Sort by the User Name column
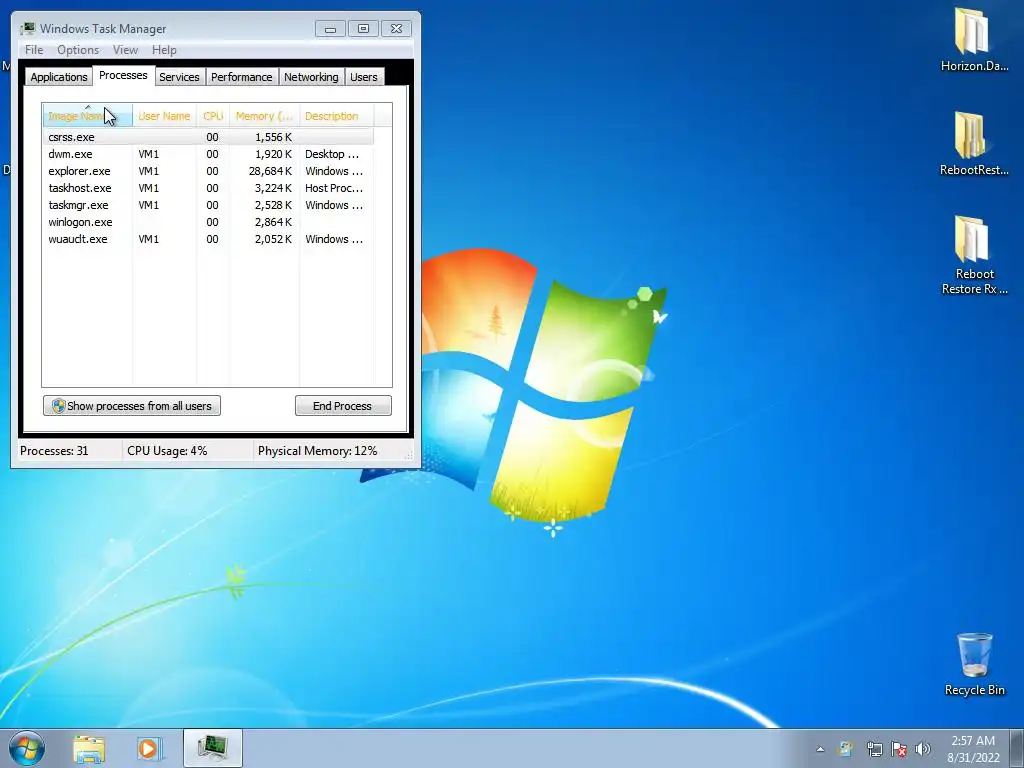The image size is (1024, 768). point(164,116)
